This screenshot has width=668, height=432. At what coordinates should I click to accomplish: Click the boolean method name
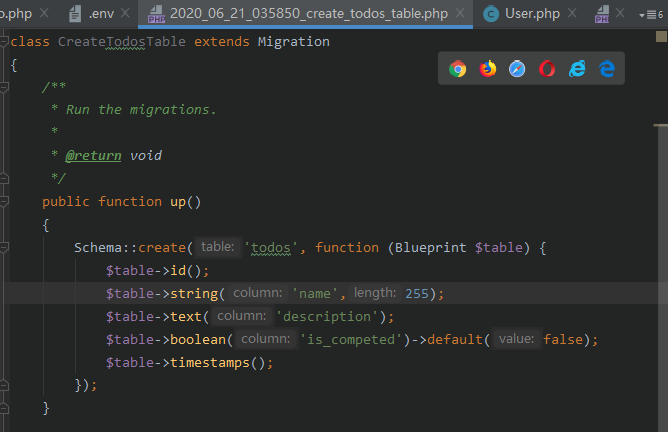coord(198,339)
